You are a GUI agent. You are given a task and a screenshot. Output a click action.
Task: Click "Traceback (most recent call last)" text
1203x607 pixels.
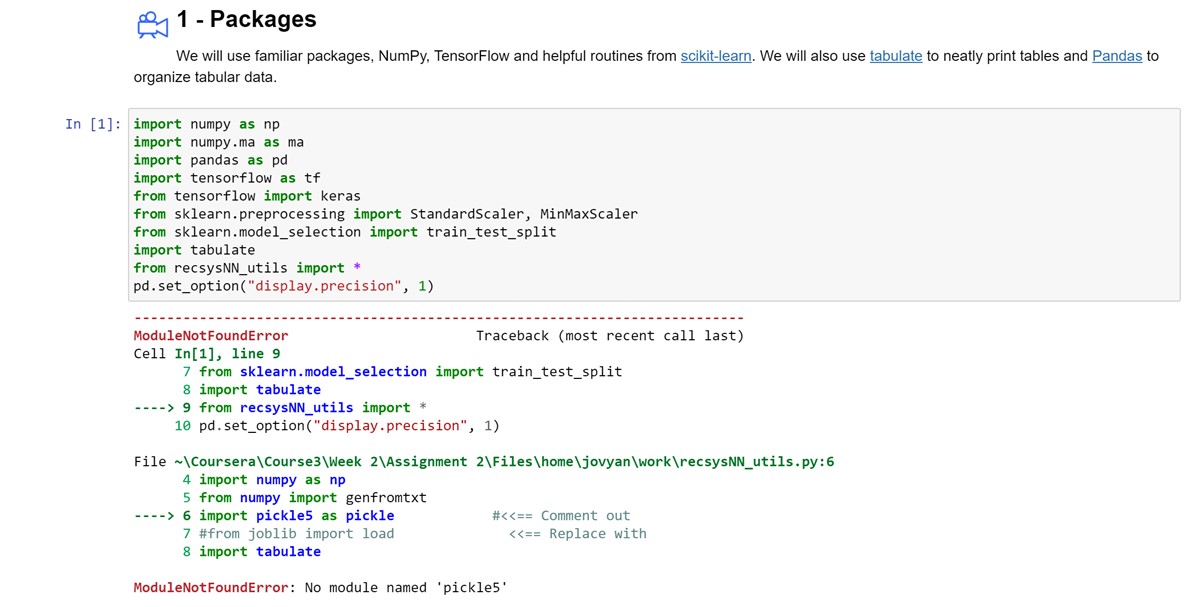click(609, 336)
